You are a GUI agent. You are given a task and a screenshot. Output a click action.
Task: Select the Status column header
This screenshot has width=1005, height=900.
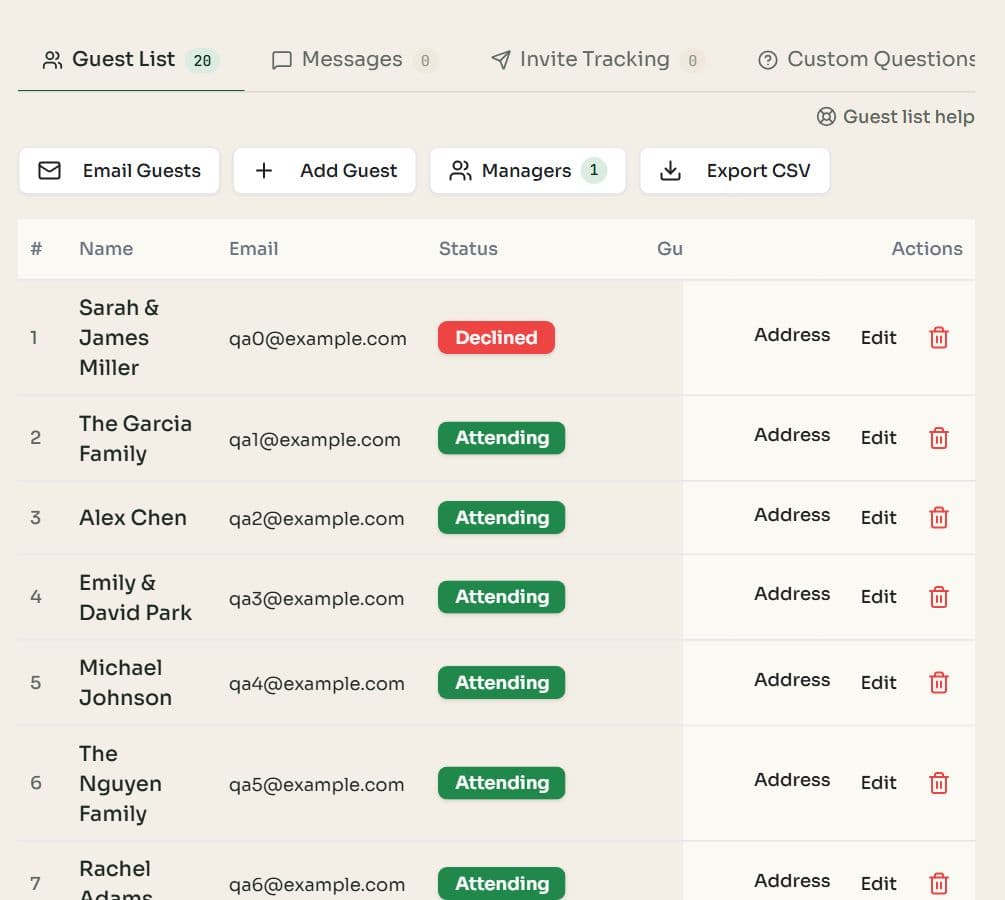[468, 249]
